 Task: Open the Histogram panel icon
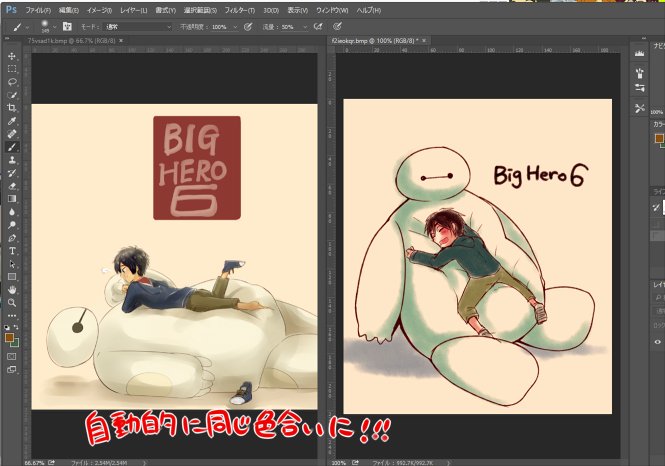[x=640, y=54]
